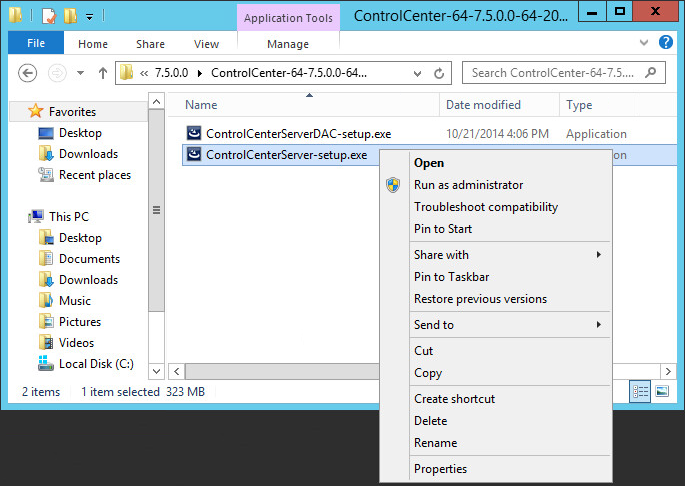The image size is (685, 486).
Task: Switch to Details view icon in status bar
Action: (640, 391)
